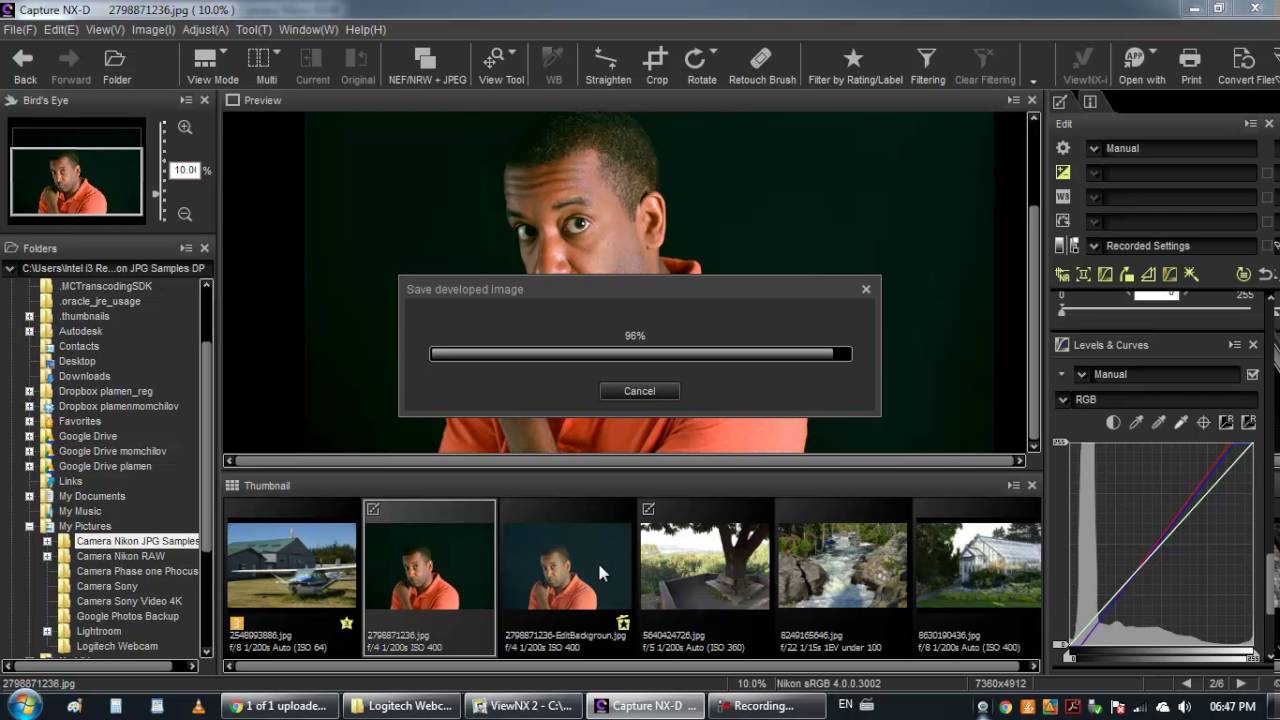Open the Window(W) menu
Image resolution: width=1280 pixels, height=720 pixels.
point(308,30)
